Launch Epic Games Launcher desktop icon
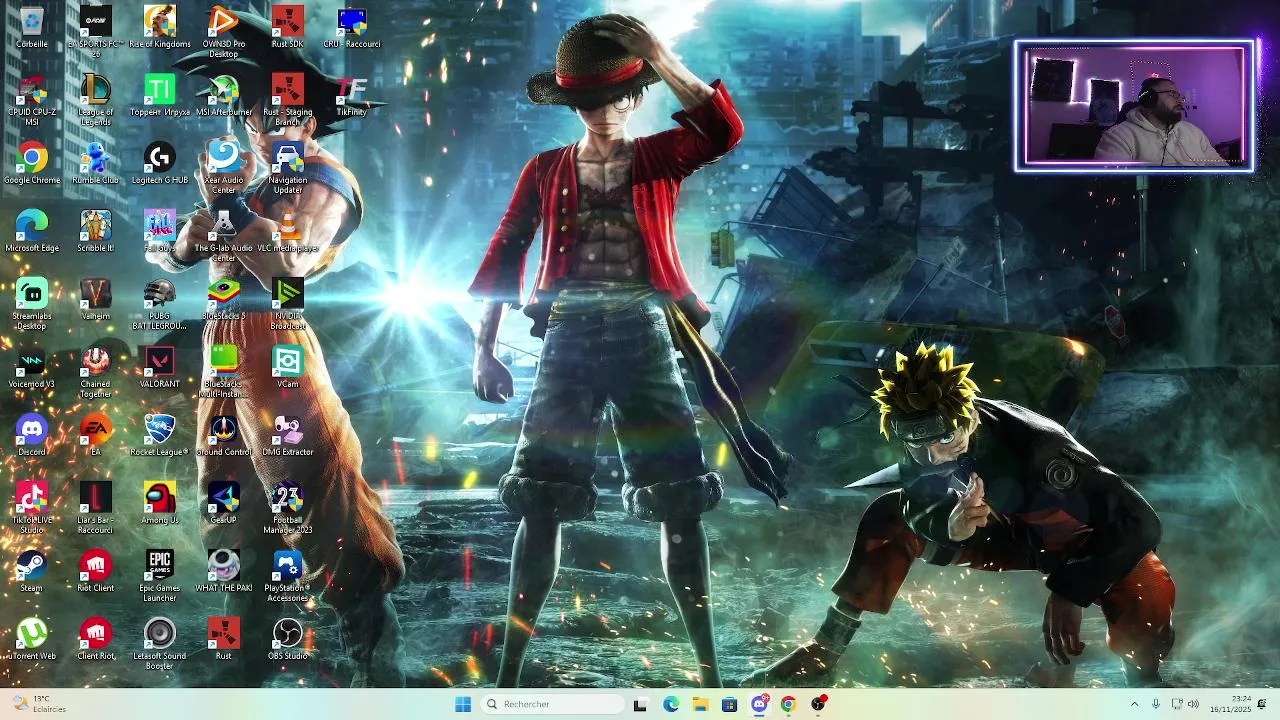Screen dimensions: 1280x720 click(x=160, y=576)
